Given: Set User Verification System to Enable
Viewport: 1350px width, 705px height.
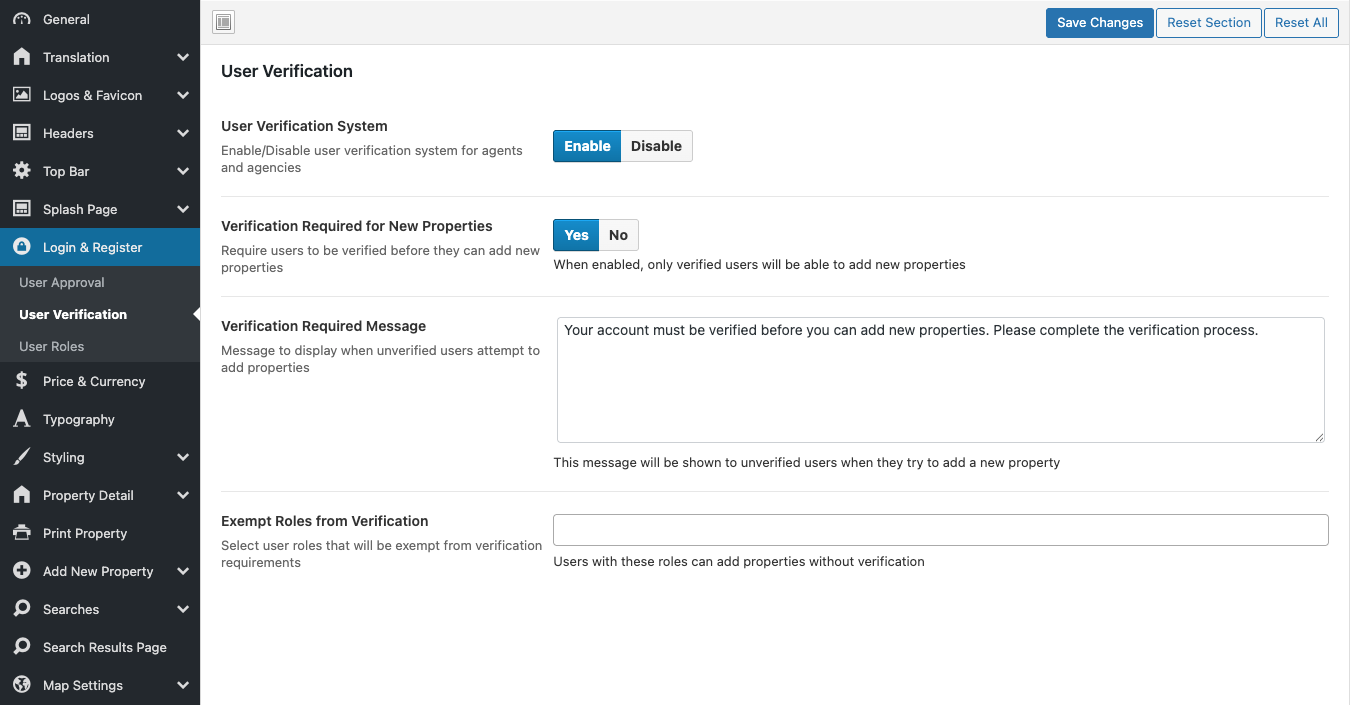Looking at the screenshot, I should pyautogui.click(x=587, y=146).
